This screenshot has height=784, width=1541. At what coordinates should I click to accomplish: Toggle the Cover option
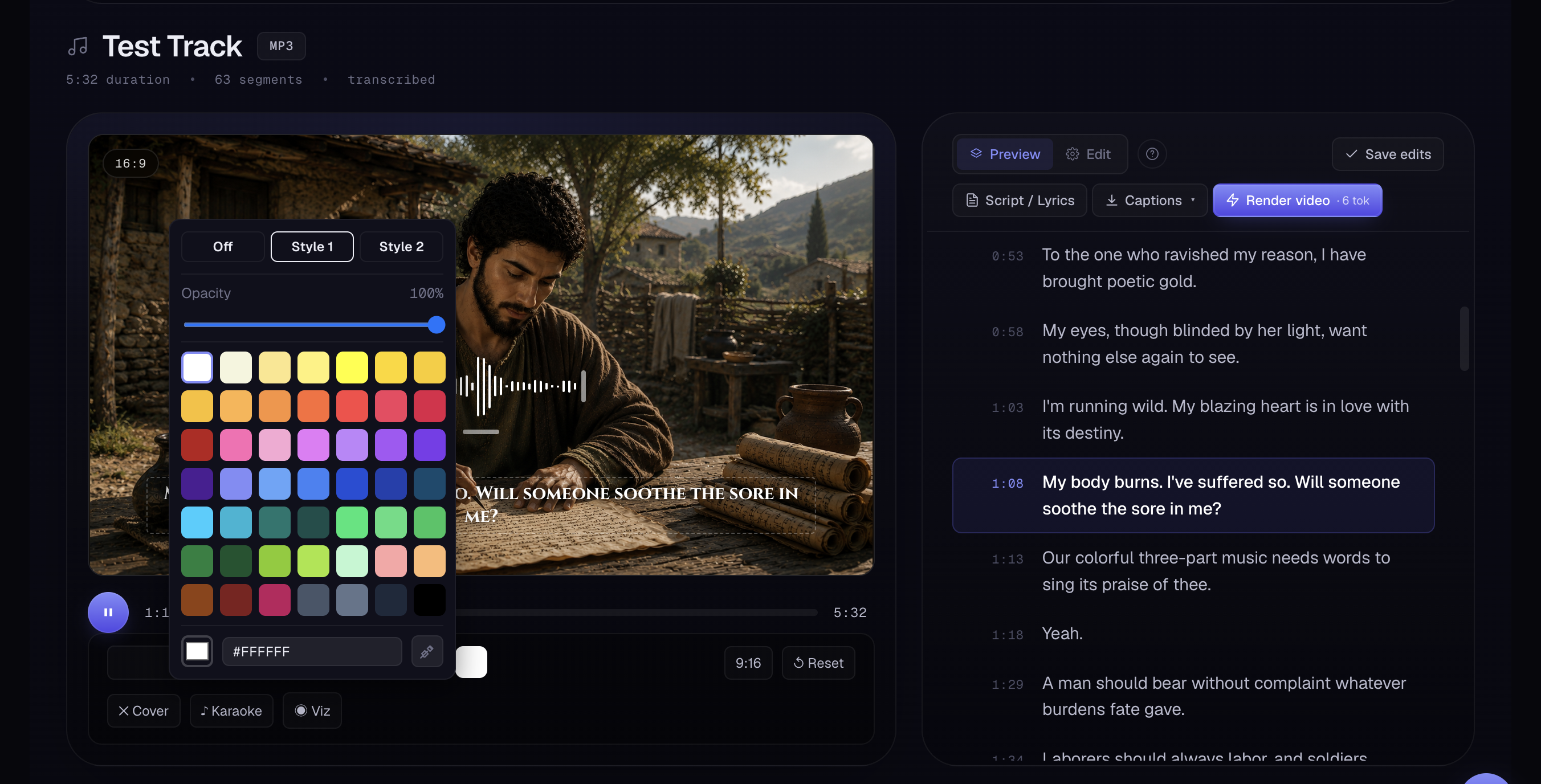144,710
